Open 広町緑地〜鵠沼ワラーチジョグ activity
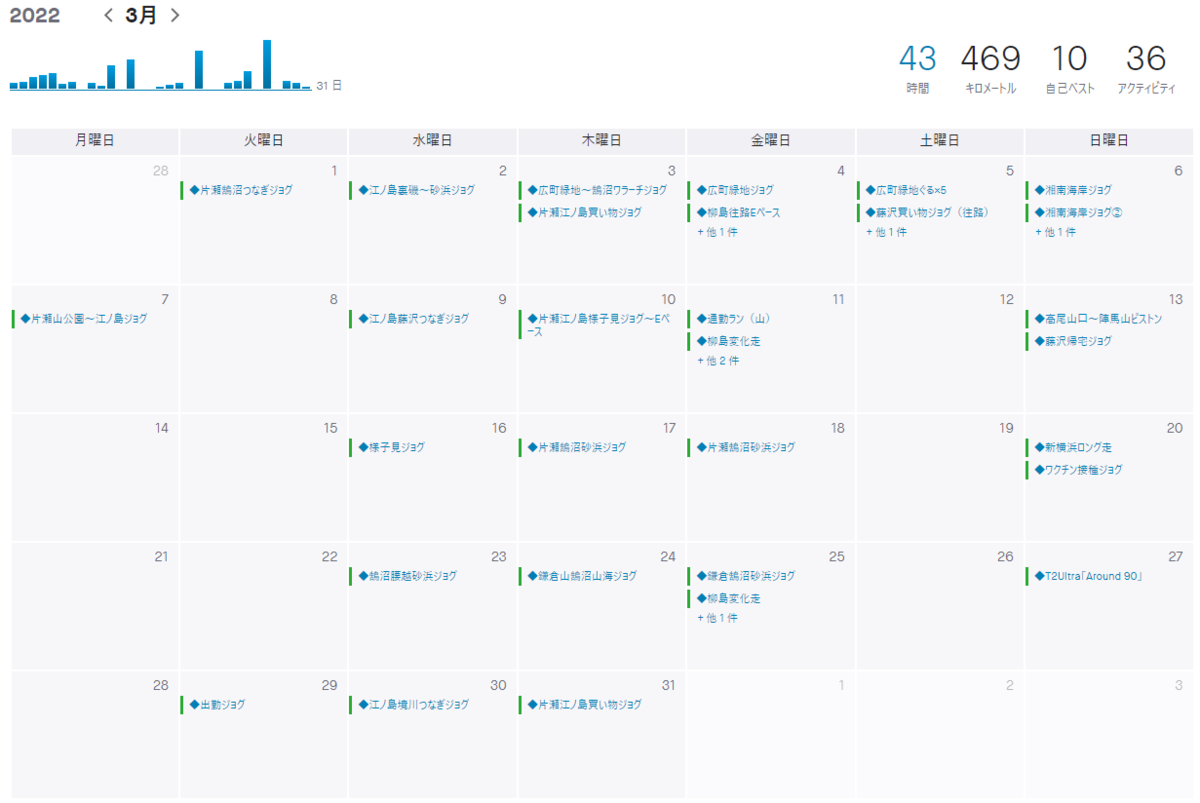 point(597,190)
